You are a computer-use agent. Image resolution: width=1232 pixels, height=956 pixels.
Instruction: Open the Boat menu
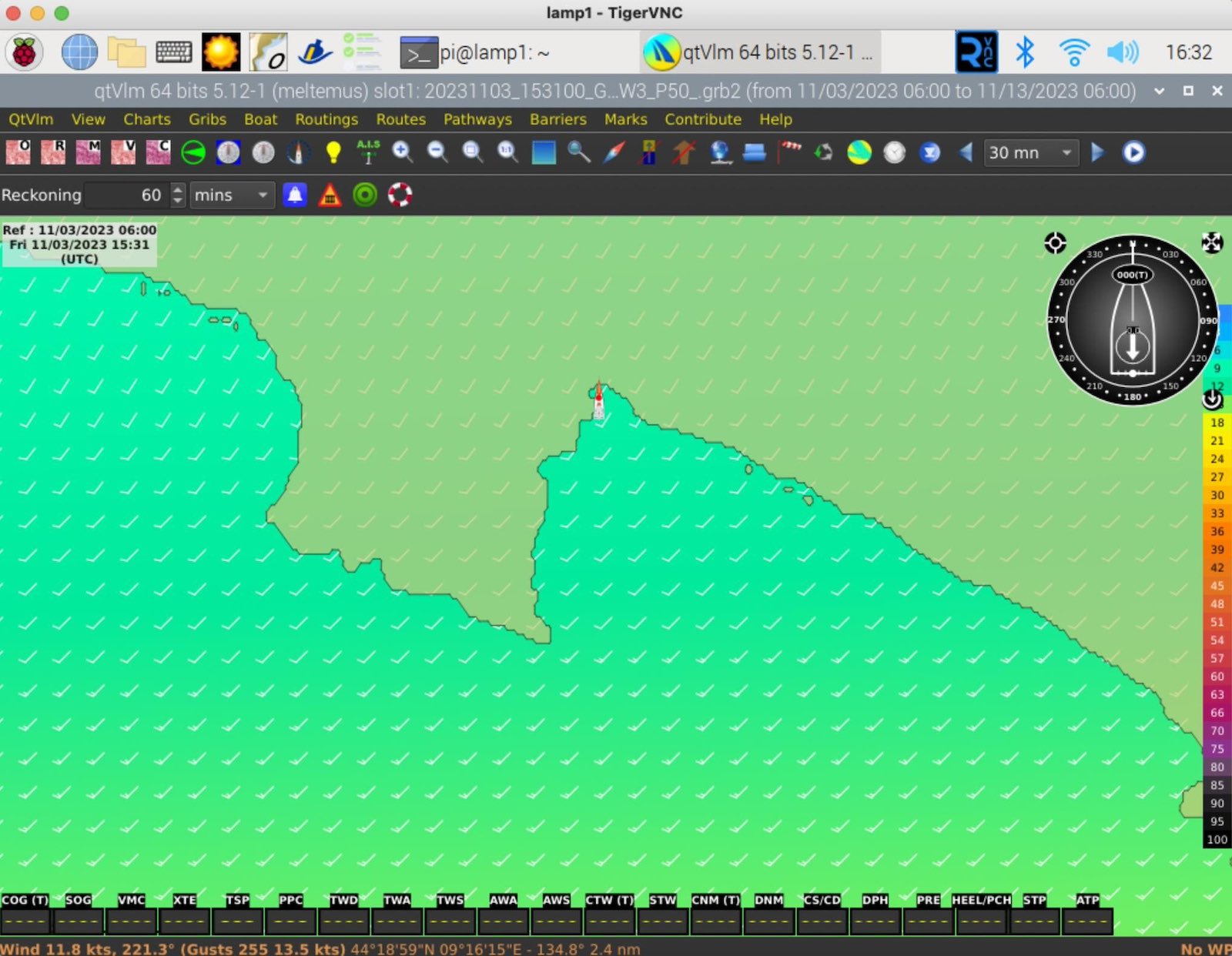(260, 119)
